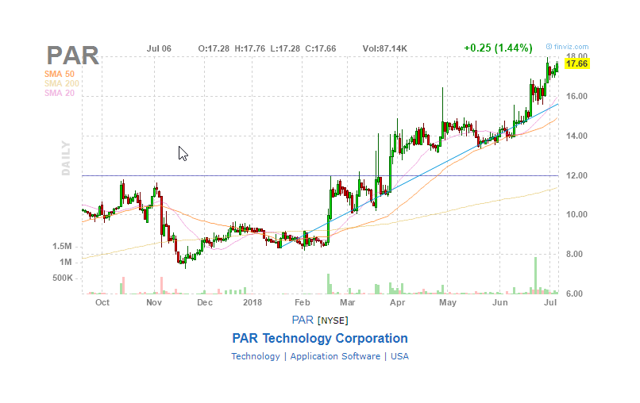Viewport: 640px width, 403px height.
Task: Click the 12.00 price axis label
Action: pos(577,176)
